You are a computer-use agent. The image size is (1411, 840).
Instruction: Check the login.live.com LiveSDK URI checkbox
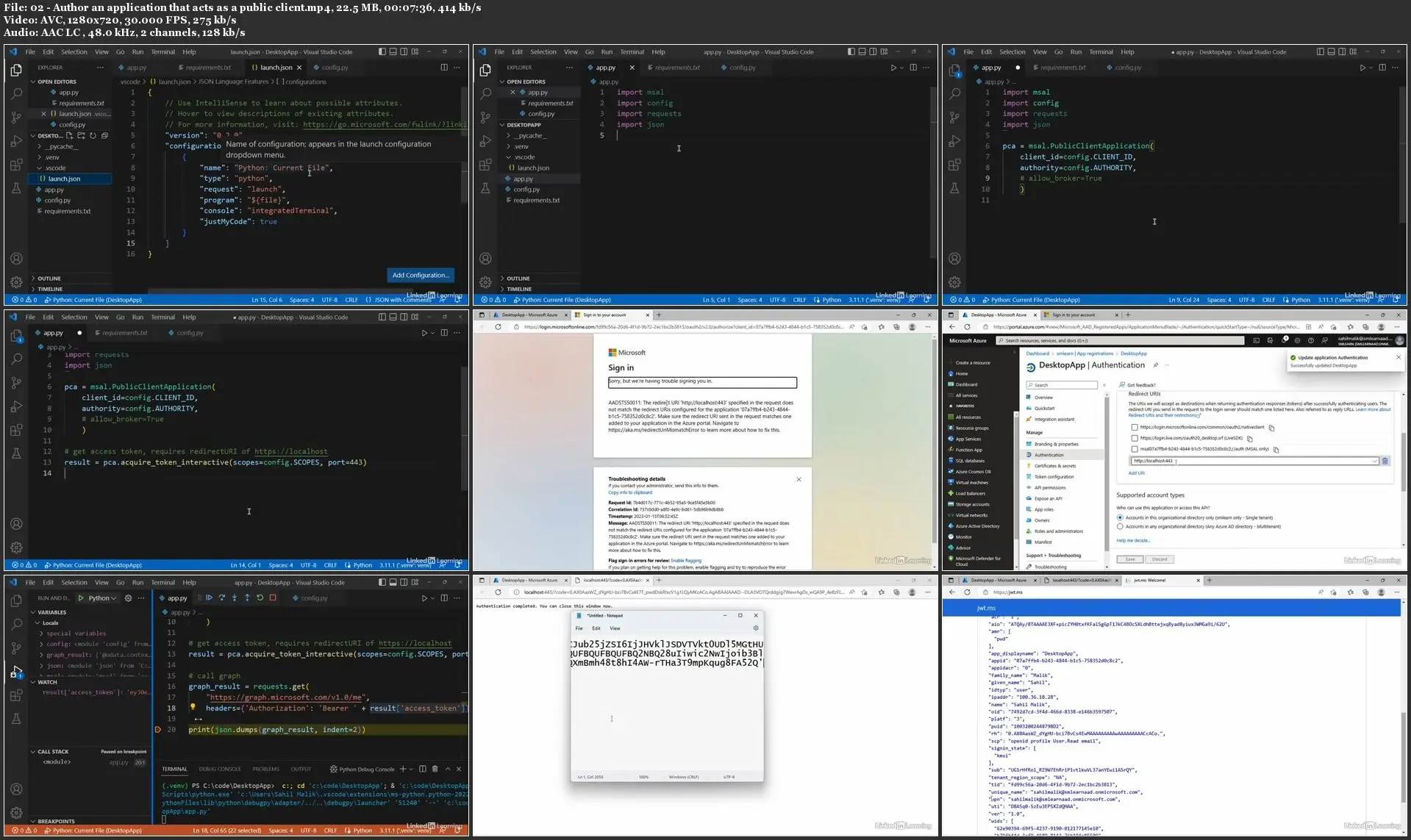pyautogui.click(x=1135, y=438)
